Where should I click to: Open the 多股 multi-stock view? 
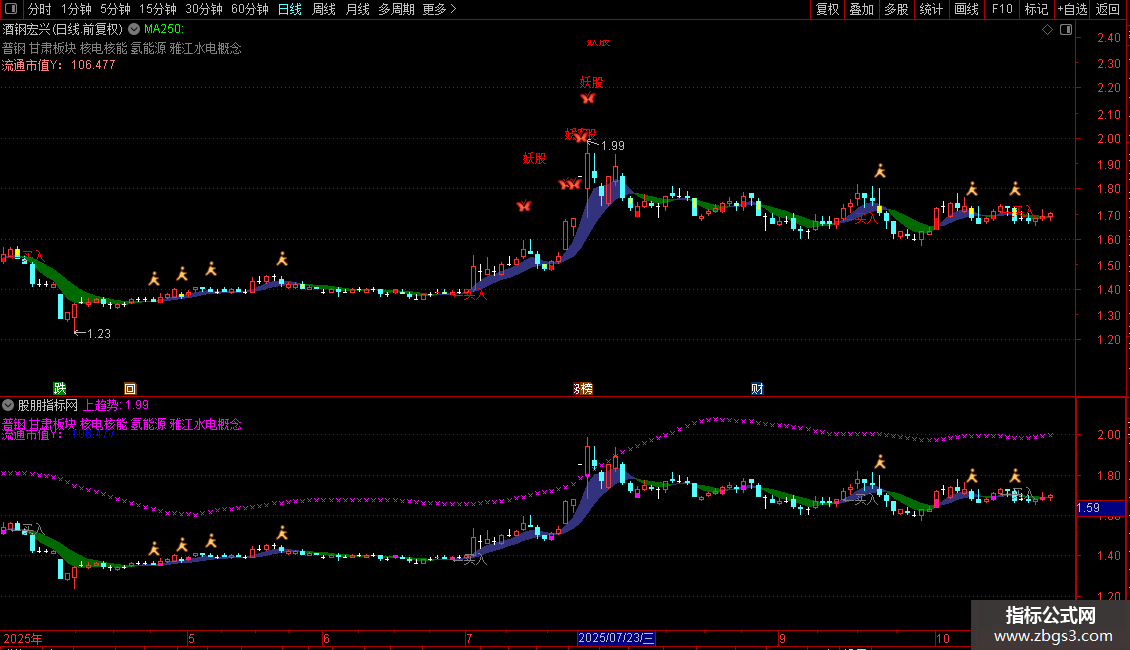(897, 9)
